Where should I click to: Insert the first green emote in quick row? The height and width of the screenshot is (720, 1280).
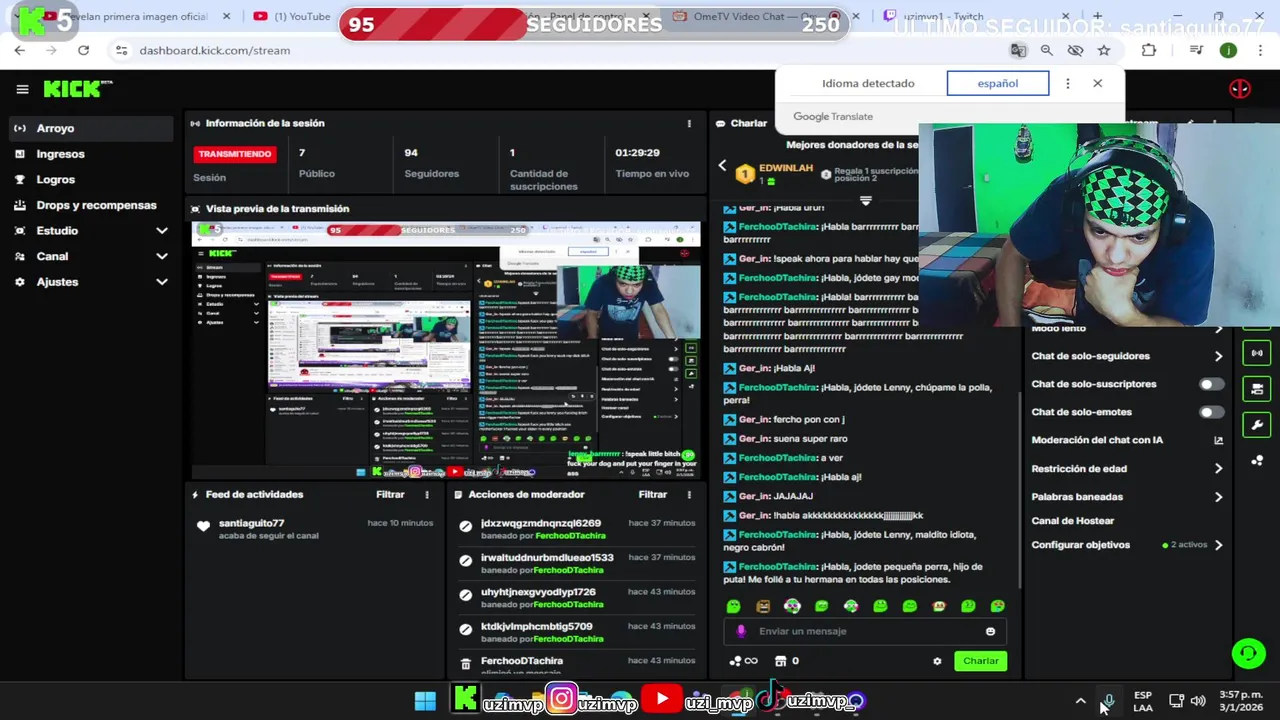[x=734, y=606]
